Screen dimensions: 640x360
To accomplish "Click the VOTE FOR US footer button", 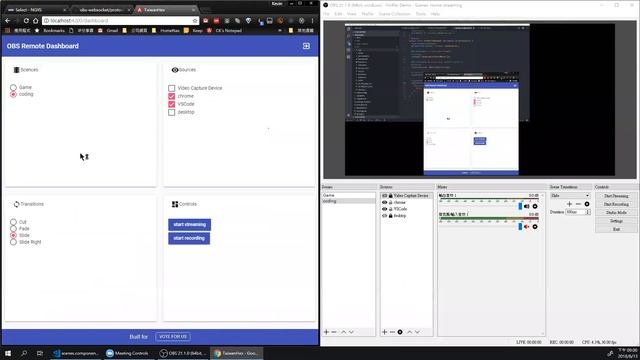I will (173, 337).
